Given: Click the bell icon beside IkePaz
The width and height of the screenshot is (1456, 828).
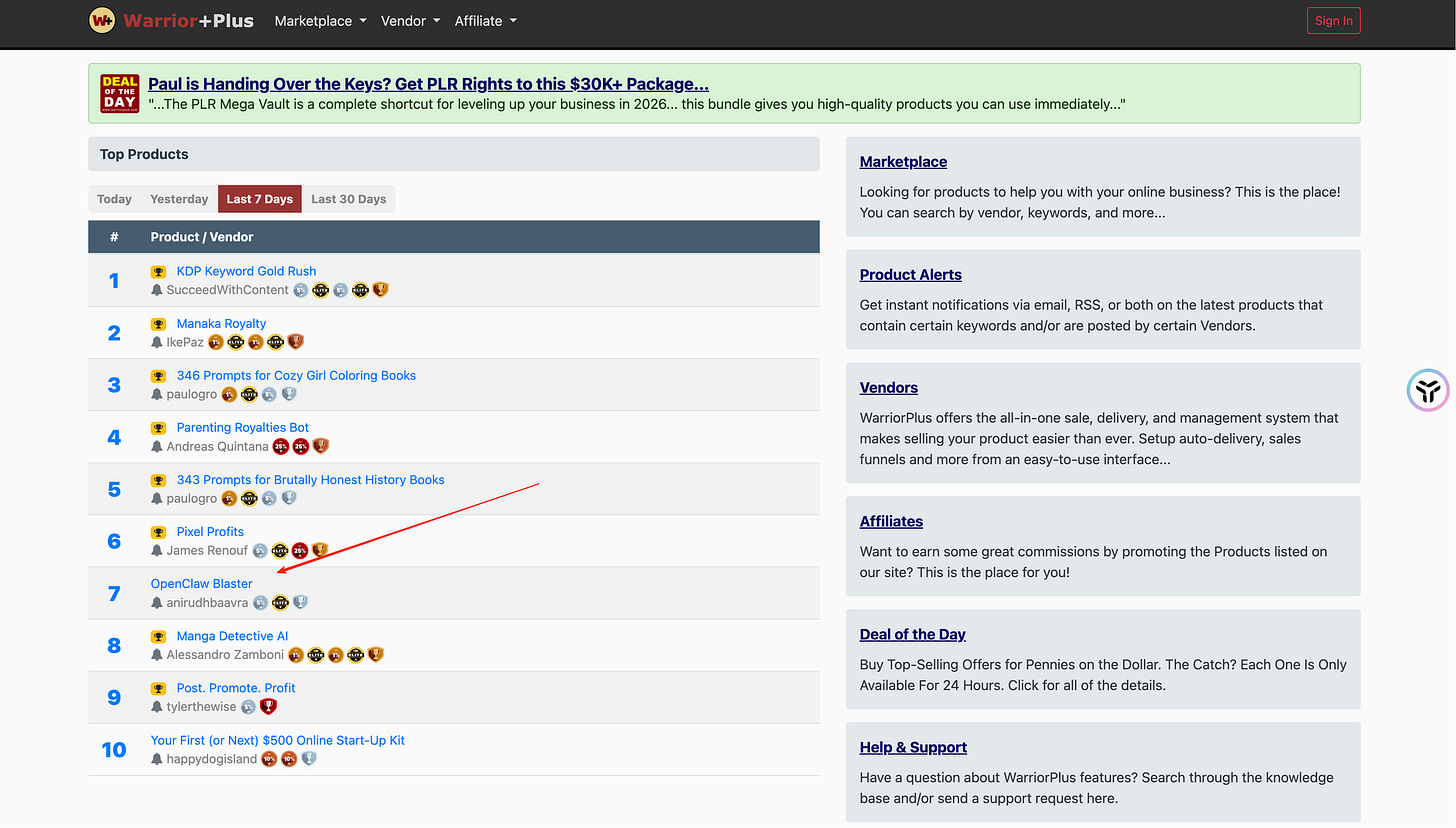Looking at the screenshot, I should coord(157,342).
